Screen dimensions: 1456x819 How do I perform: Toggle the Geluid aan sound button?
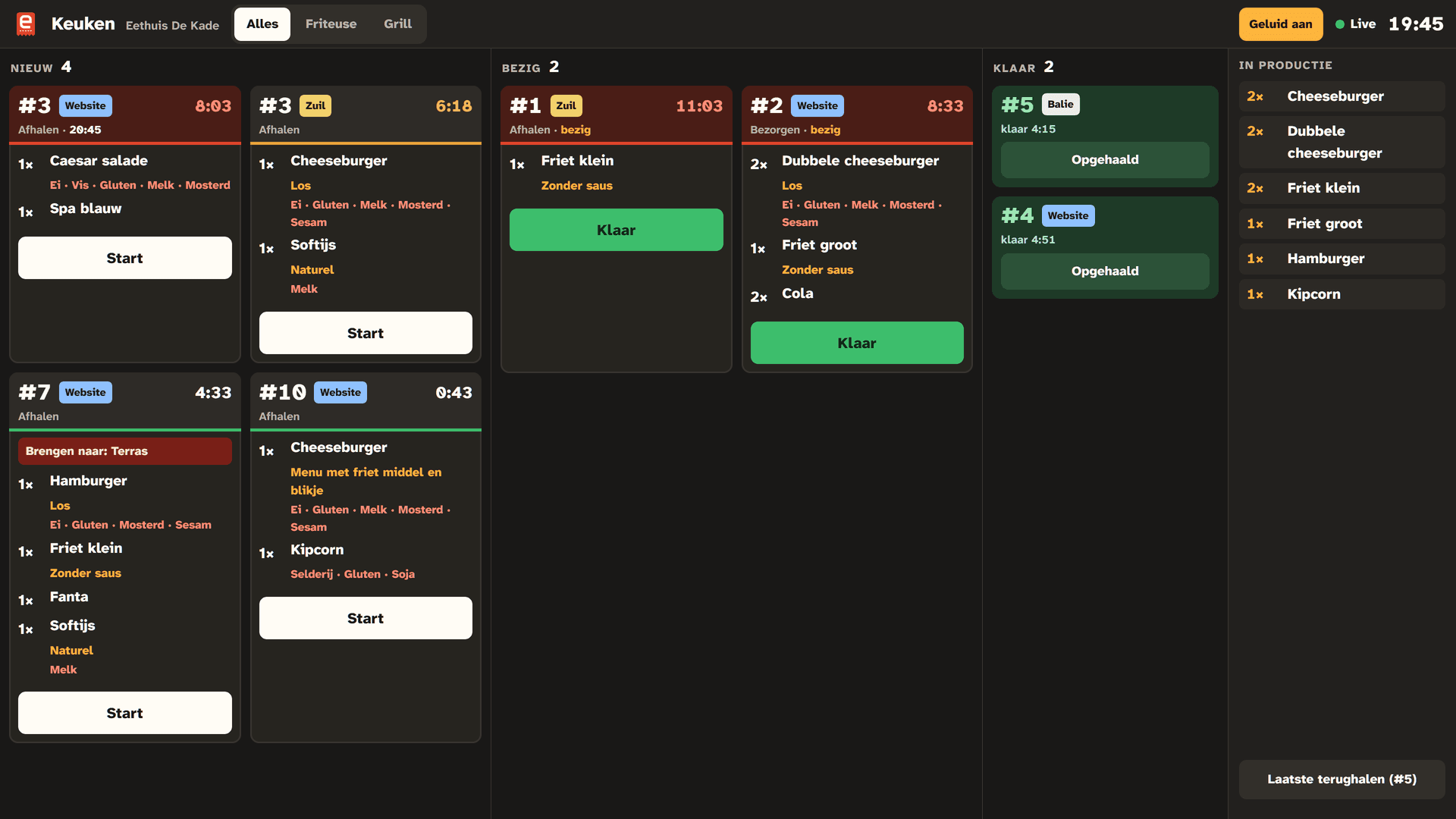(1281, 24)
